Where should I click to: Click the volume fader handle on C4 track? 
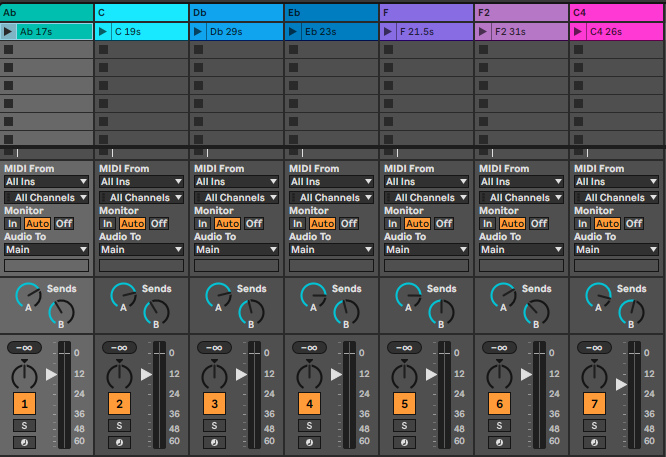pyautogui.click(x=621, y=384)
